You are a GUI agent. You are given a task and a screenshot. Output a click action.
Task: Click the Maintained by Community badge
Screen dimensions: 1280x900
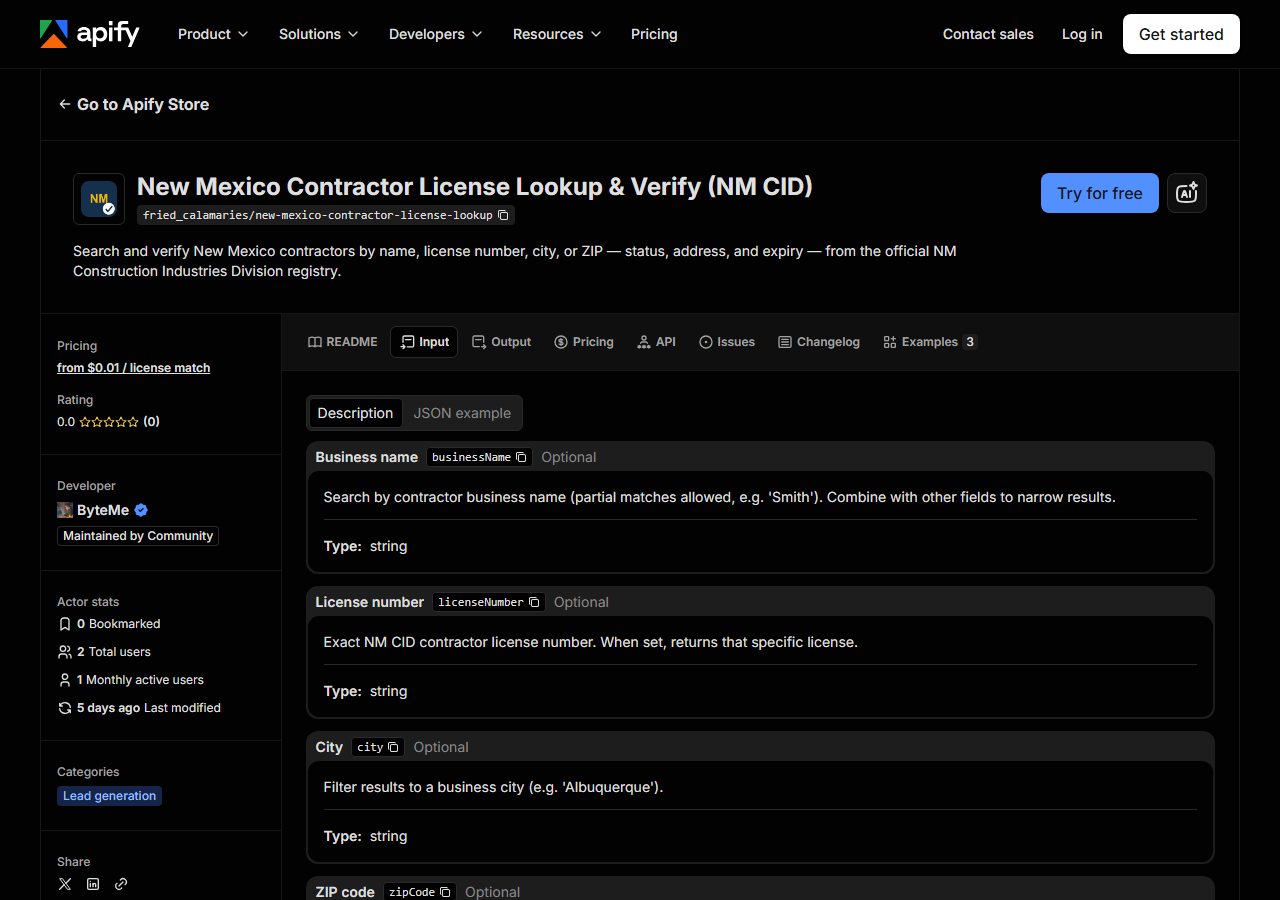[x=138, y=536]
